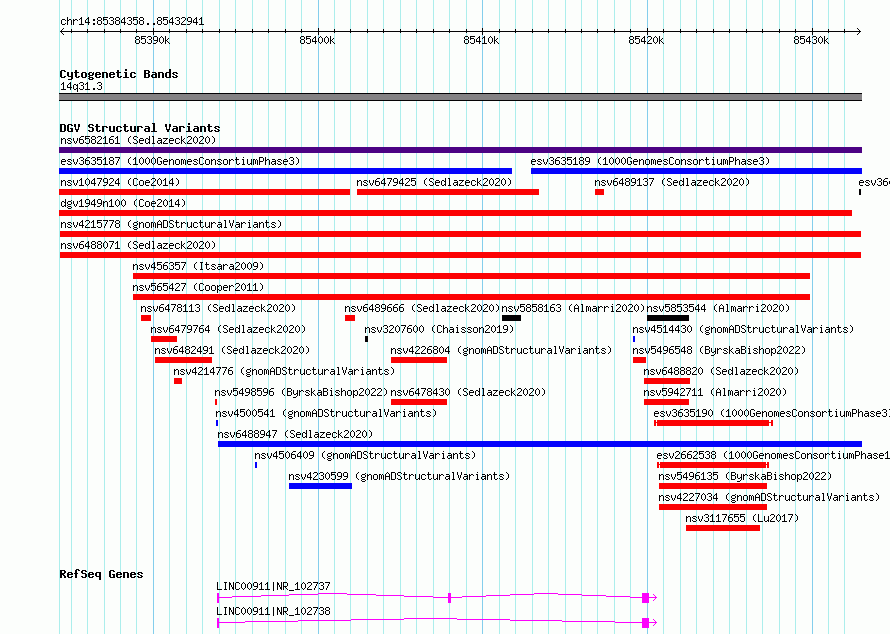The width and height of the screenshot is (890, 634).
Task: Click LINC00911|NR_102738 gene label
Action: tap(273, 611)
